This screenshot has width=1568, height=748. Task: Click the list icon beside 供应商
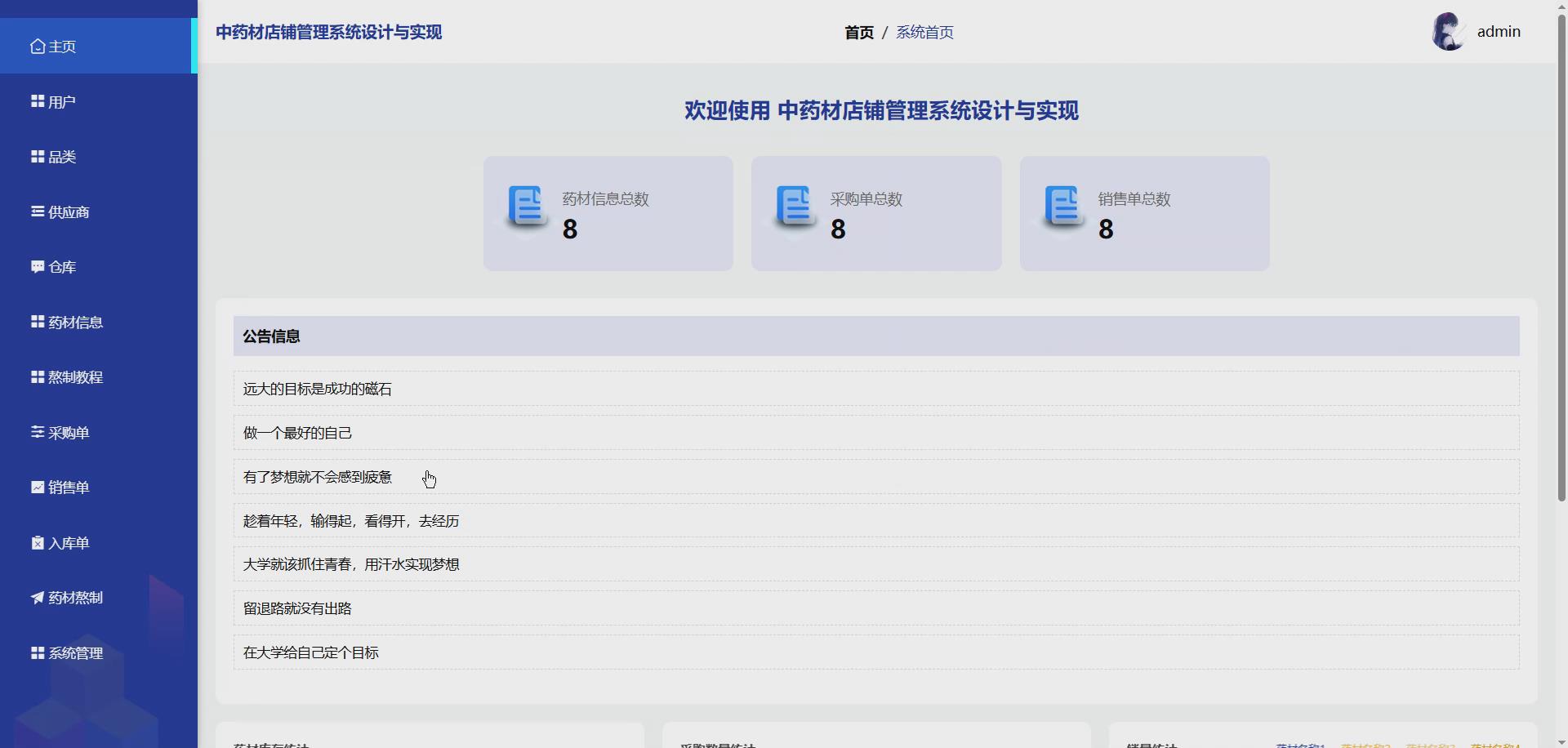pyautogui.click(x=38, y=211)
